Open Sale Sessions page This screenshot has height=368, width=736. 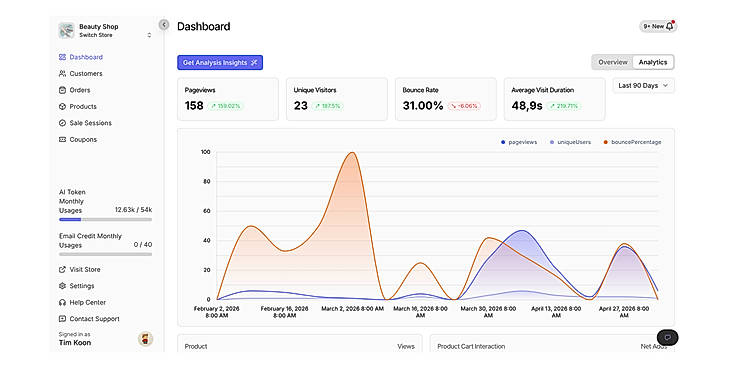[91, 123]
